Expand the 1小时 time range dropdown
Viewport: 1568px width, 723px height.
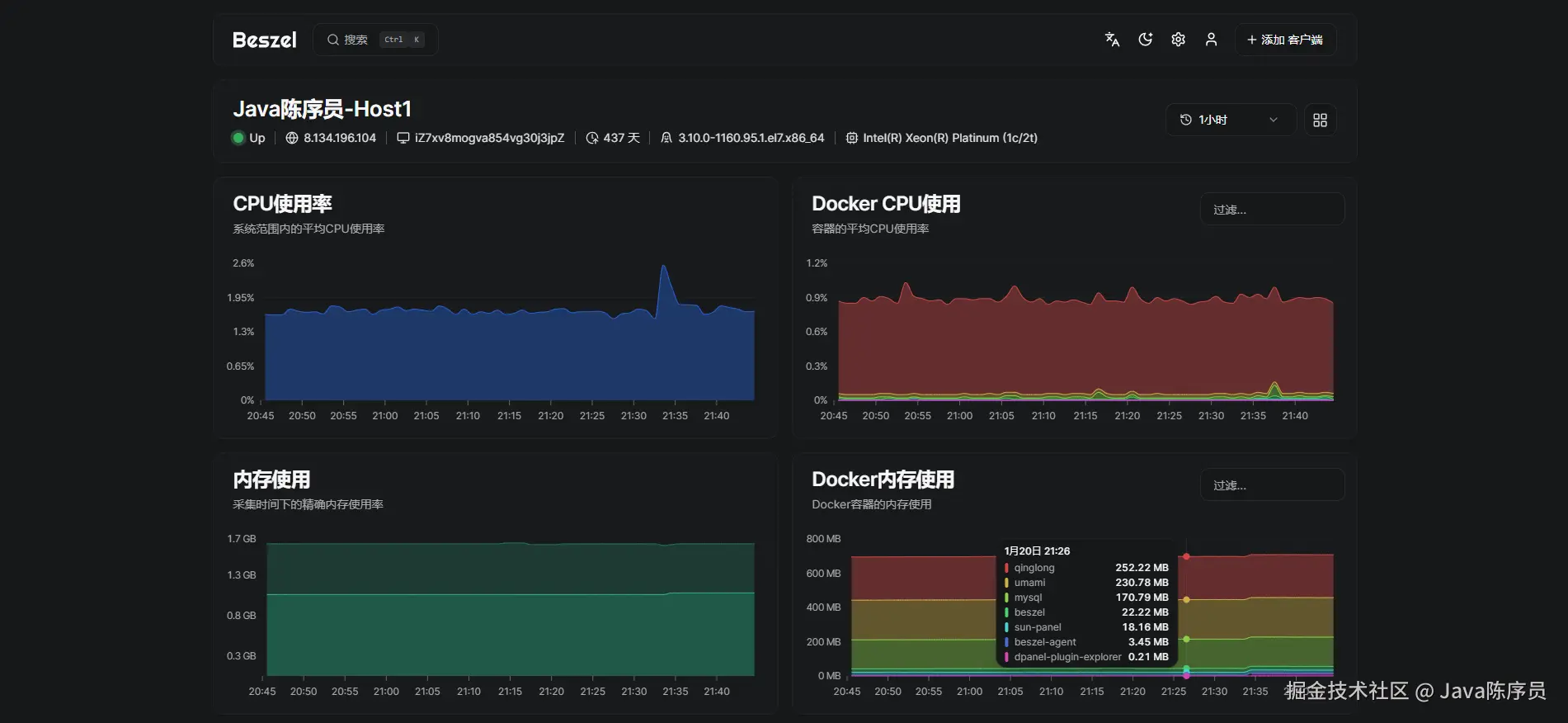[1230, 120]
